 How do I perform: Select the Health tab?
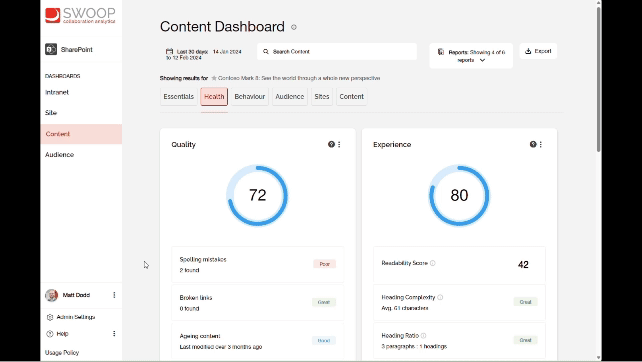(214, 97)
